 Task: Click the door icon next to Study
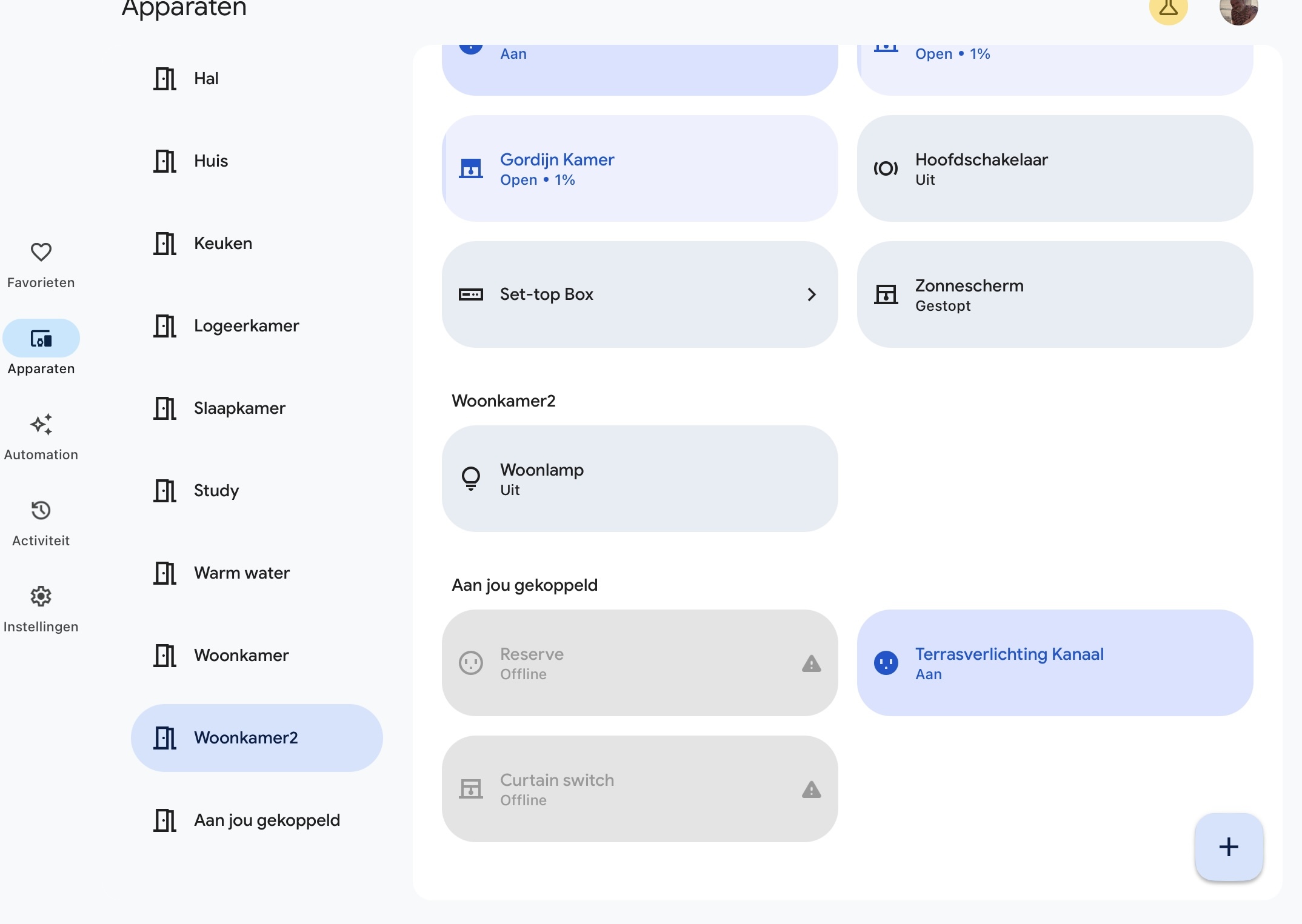pyautogui.click(x=165, y=491)
